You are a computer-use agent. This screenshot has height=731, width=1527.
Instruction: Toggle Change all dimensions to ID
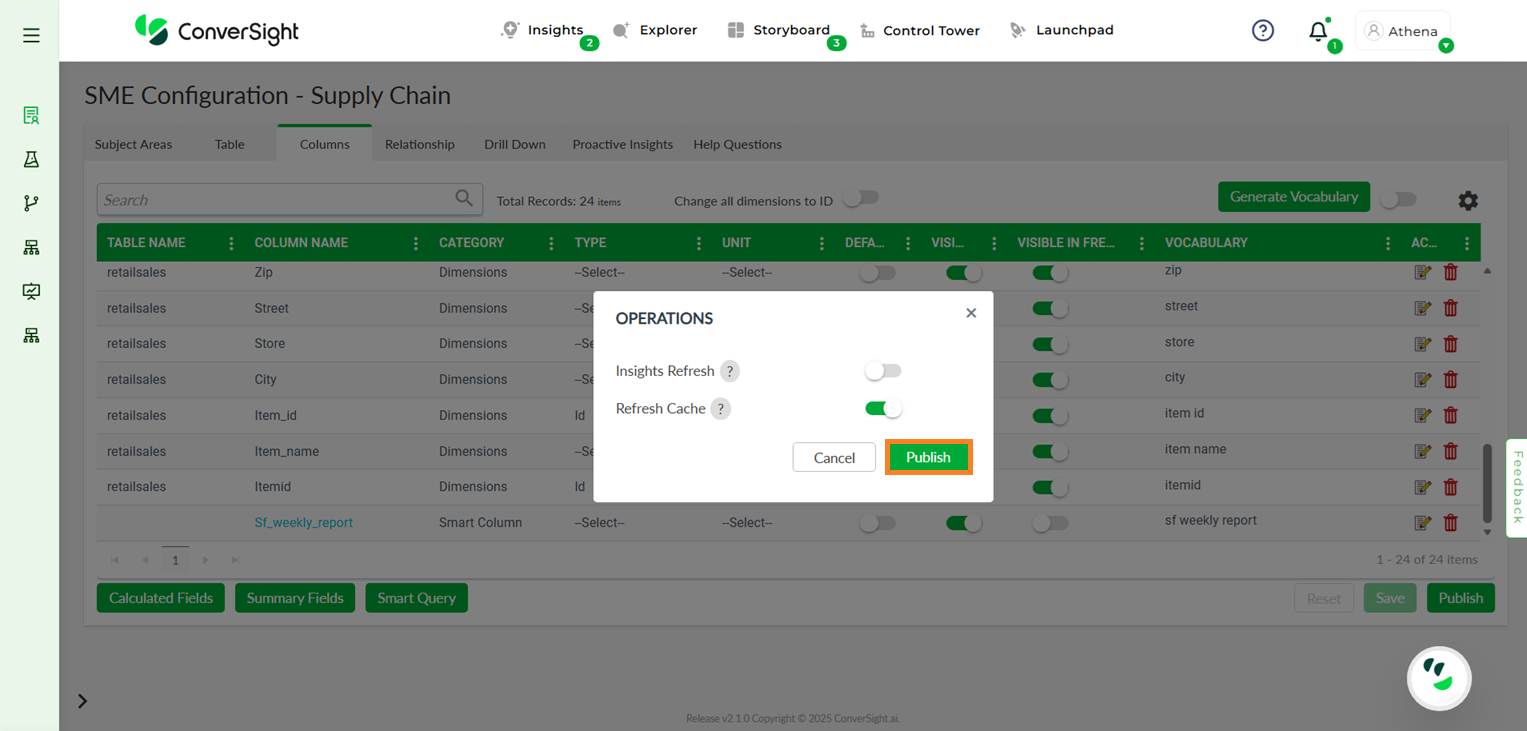(x=860, y=198)
